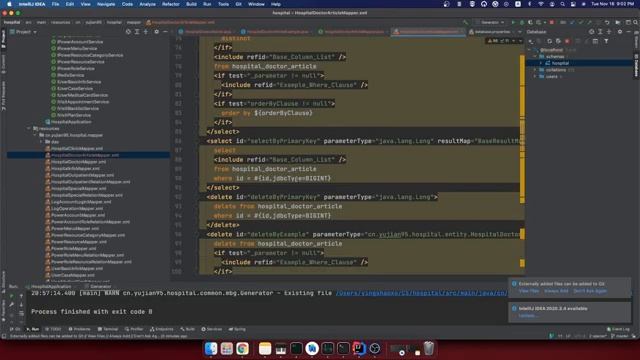Open the Git menu
Image resolution: width=640 pixels, height=360 pixels.
(238, 4)
